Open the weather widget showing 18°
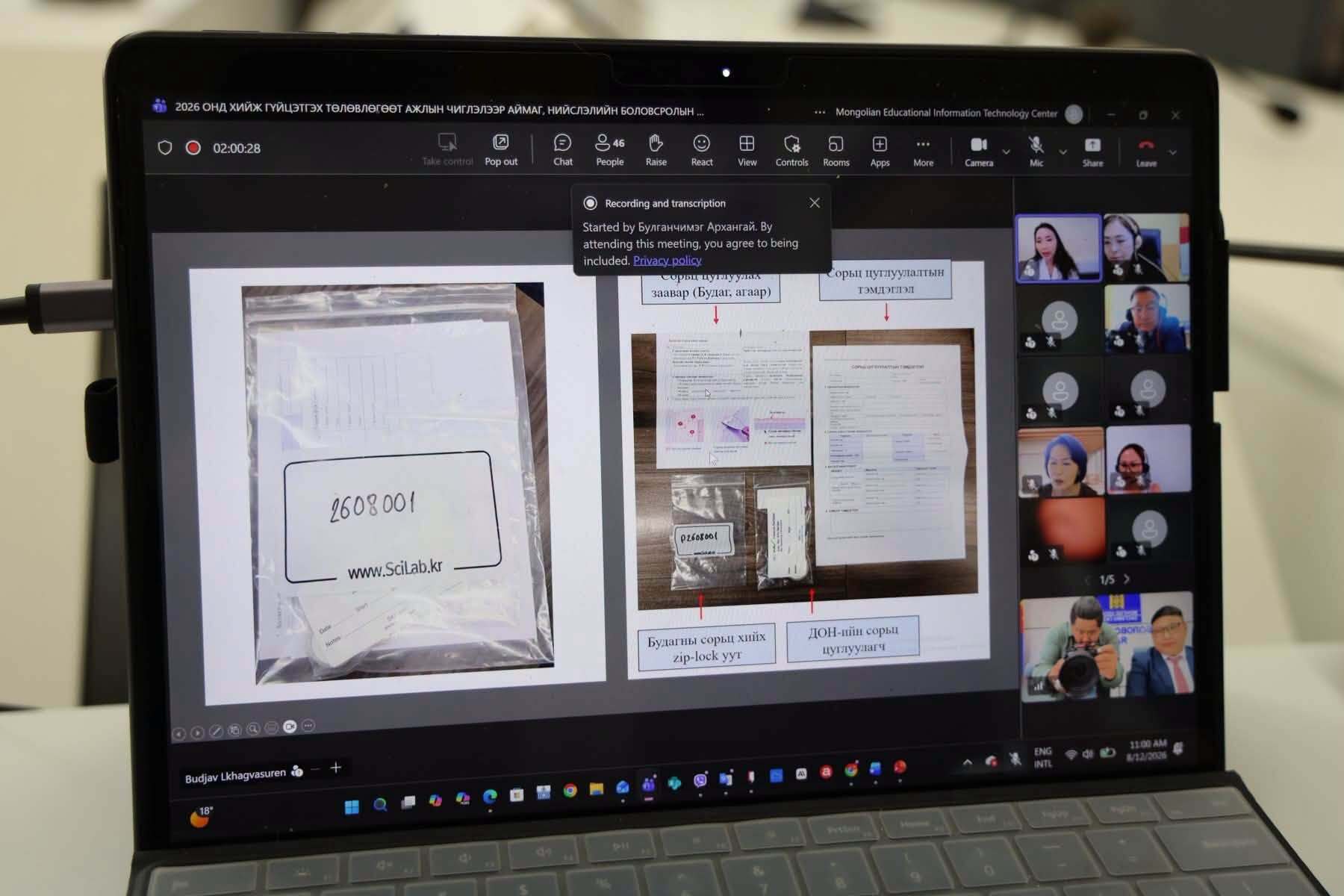This screenshot has width=1344, height=896. pos(202,817)
